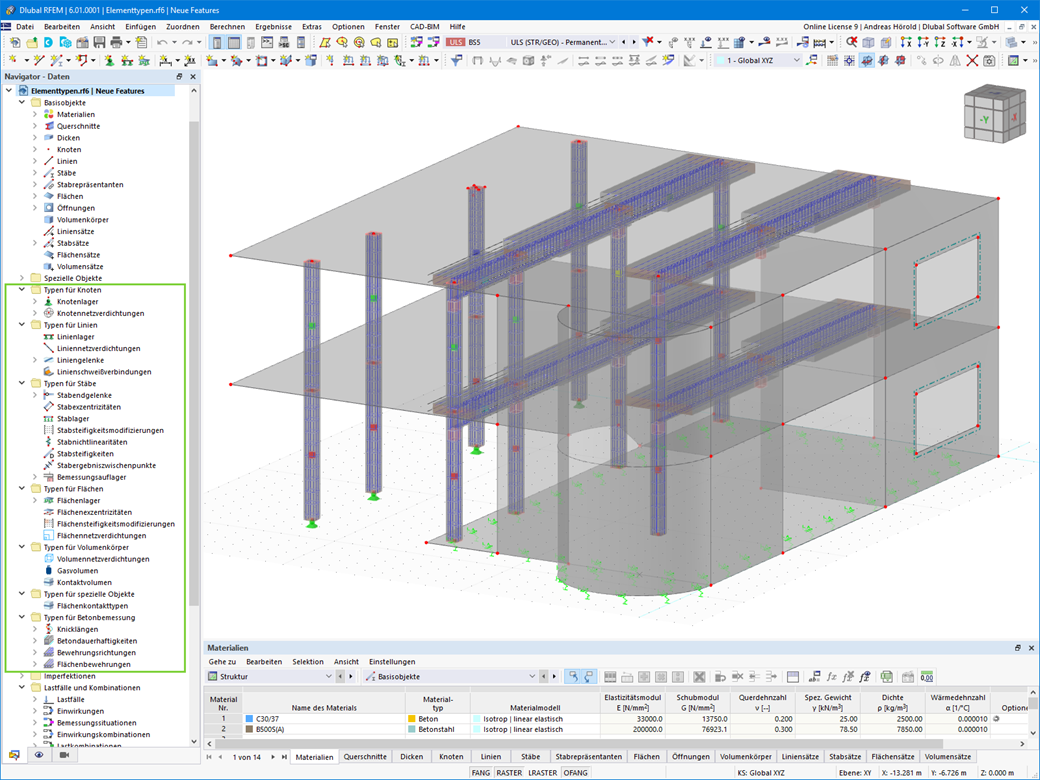Click the formula fx icon in table toolbar
Image resolution: width=1040 pixels, height=780 pixels.
(831, 677)
